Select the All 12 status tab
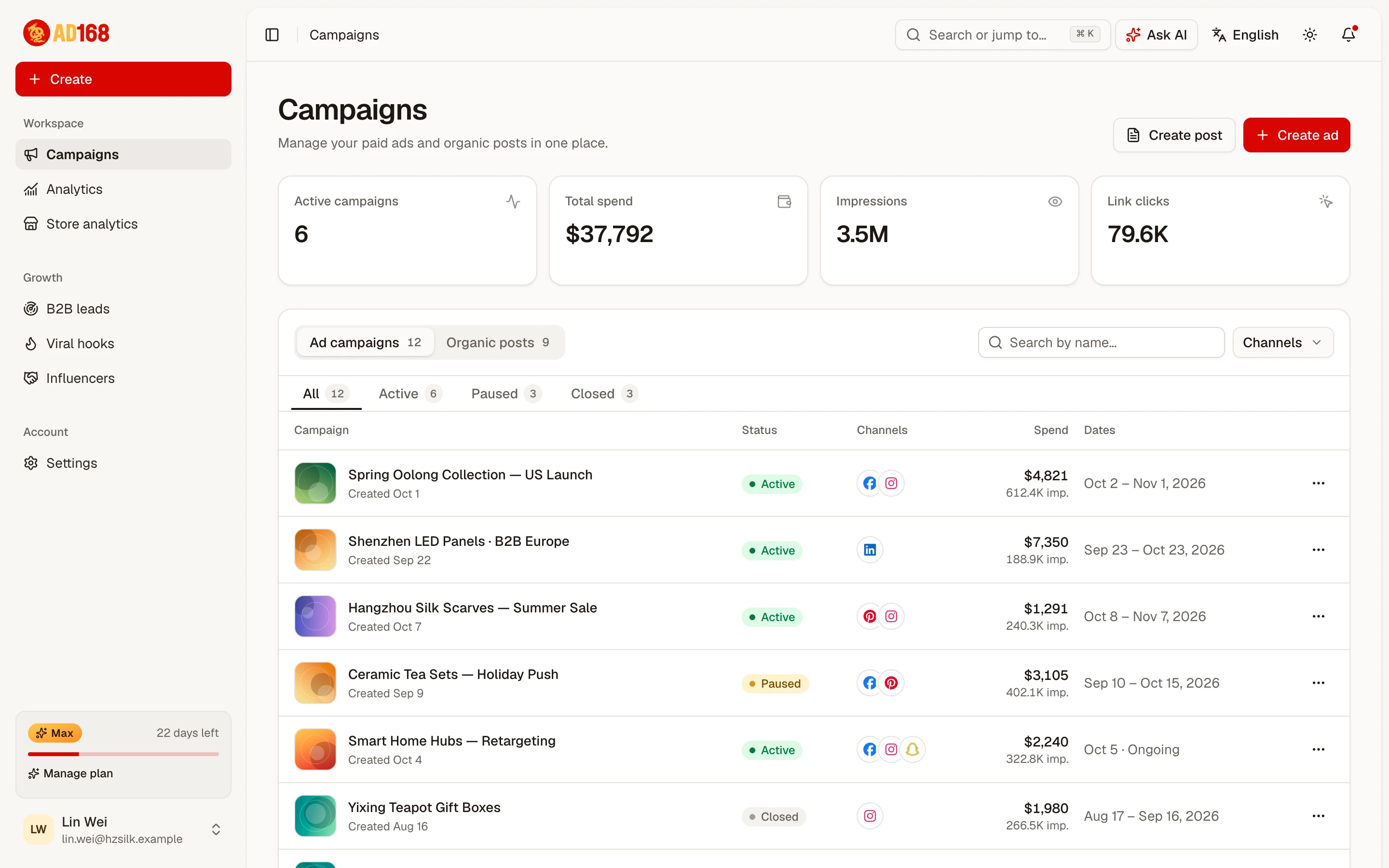Viewport: 1389px width, 868px height. (326, 394)
